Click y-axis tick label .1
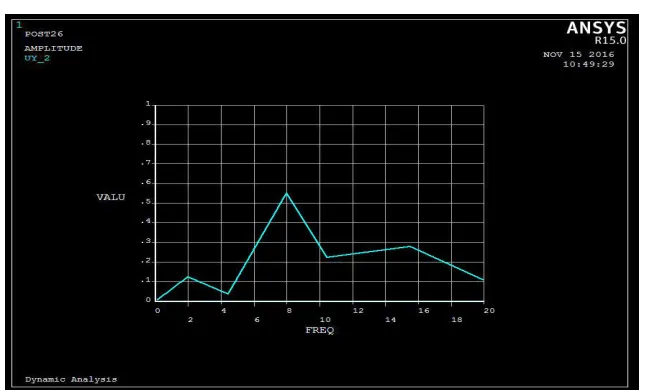The height and width of the screenshot is (390, 646). point(147,280)
